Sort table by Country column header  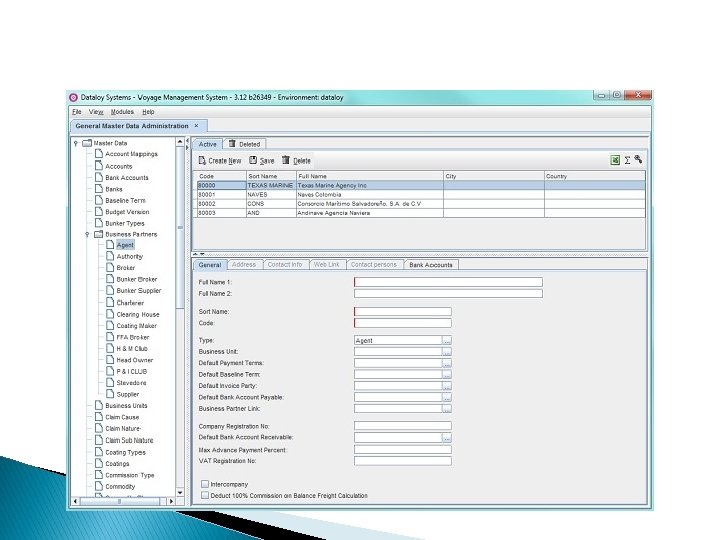[x=595, y=176]
